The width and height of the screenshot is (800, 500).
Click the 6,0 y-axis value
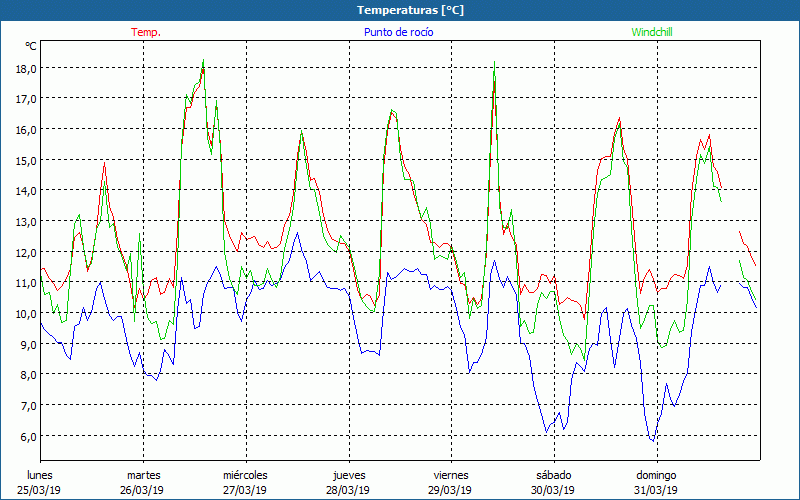(29, 436)
